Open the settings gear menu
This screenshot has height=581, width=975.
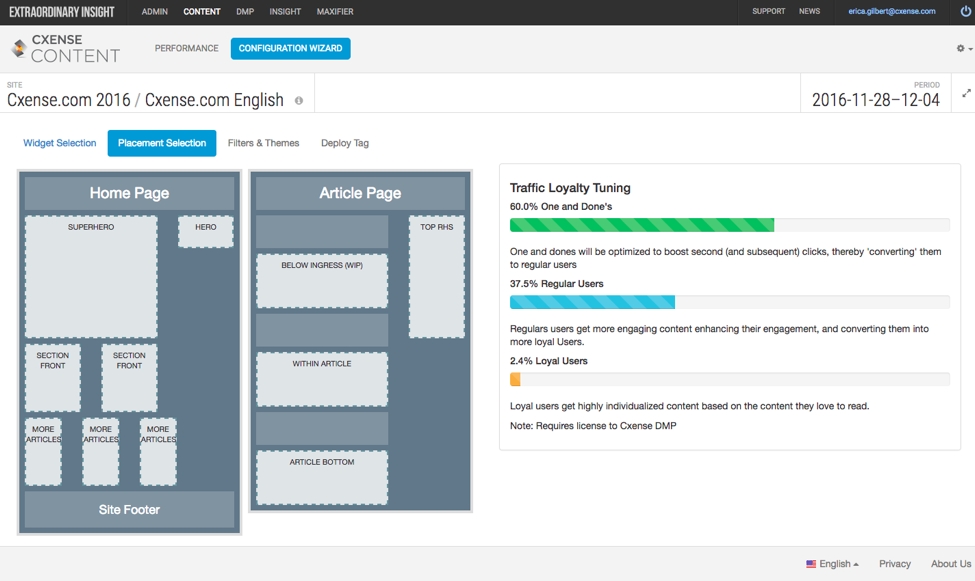963,49
